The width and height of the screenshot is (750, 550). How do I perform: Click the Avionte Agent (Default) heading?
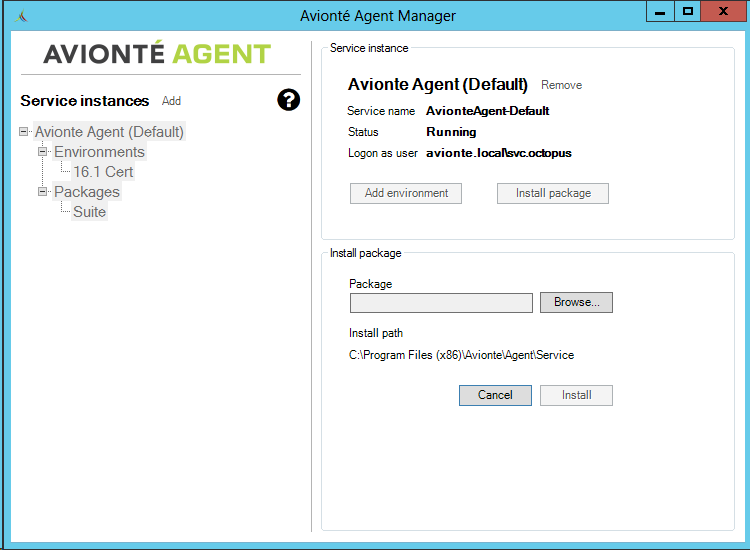pyautogui.click(x=438, y=85)
